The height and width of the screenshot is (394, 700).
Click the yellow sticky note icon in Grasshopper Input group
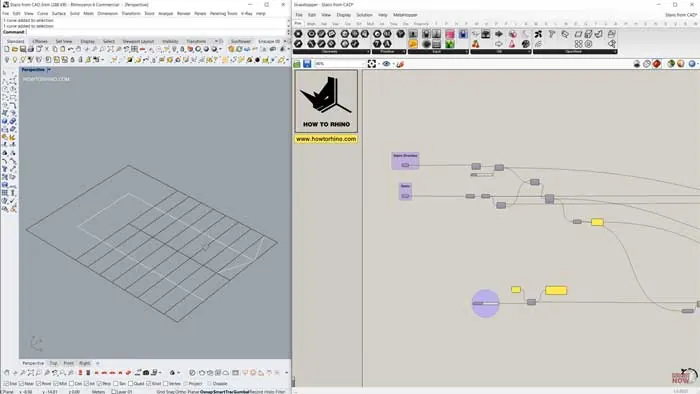pyautogui.click(x=413, y=44)
